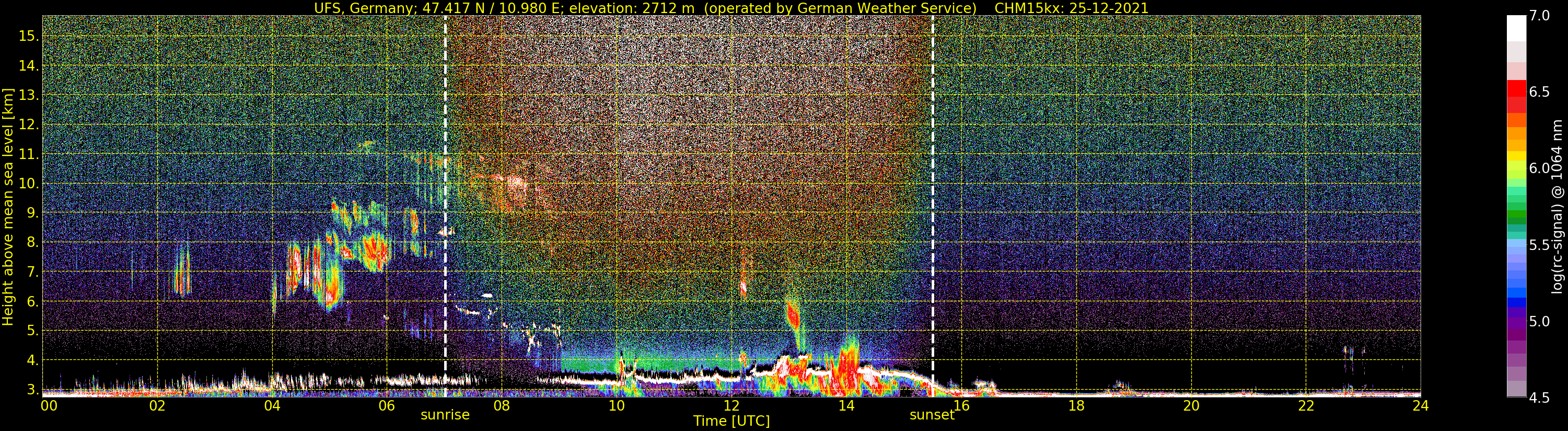The image size is (1568, 431).
Task: Click the bright red colorbar segment near 6.5
Action: (x=1516, y=88)
